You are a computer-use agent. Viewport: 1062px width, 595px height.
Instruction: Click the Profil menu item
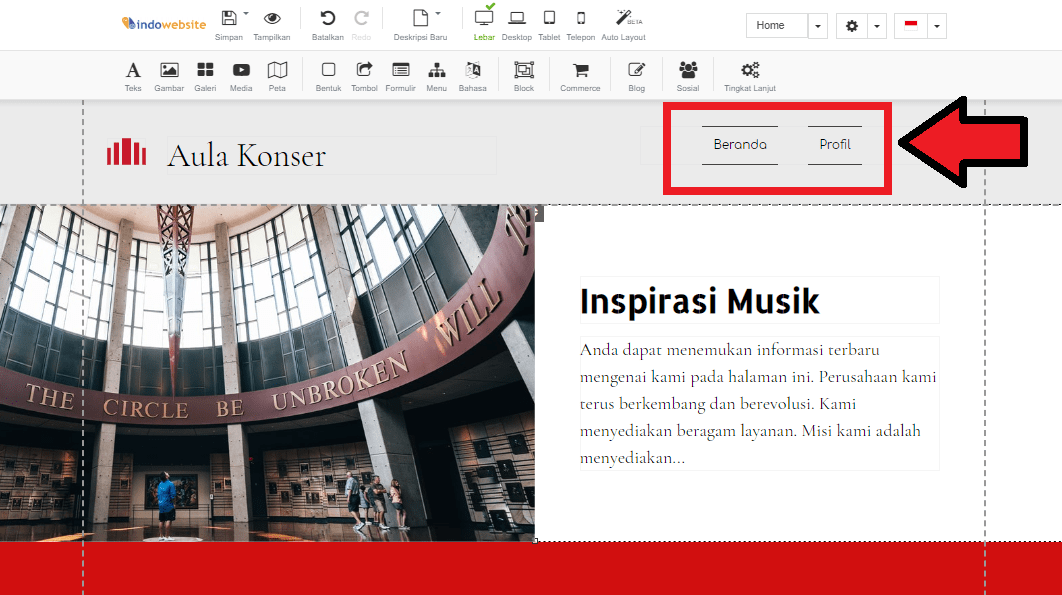(x=835, y=145)
